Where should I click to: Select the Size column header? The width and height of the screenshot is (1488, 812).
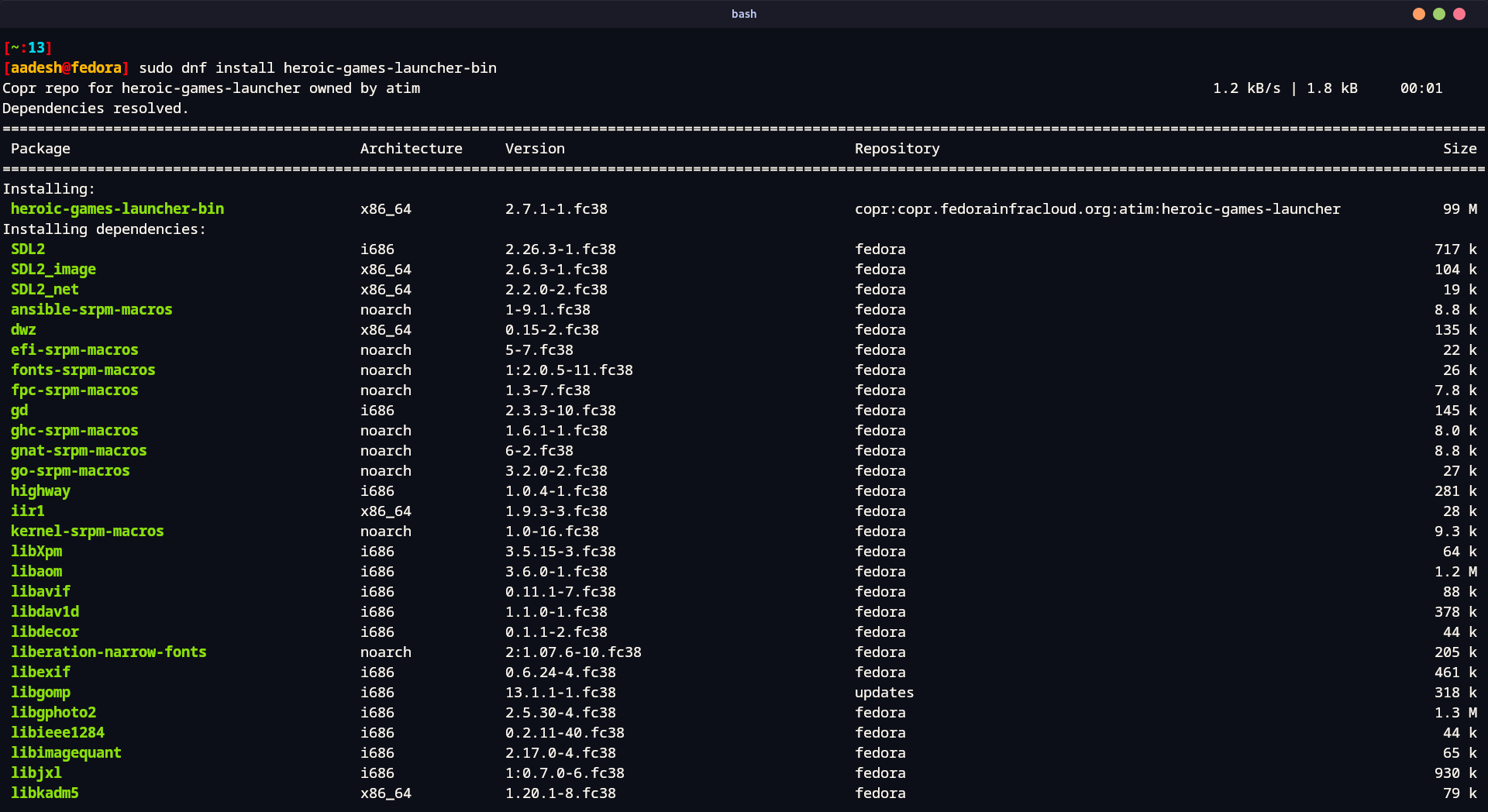pos(1460,148)
